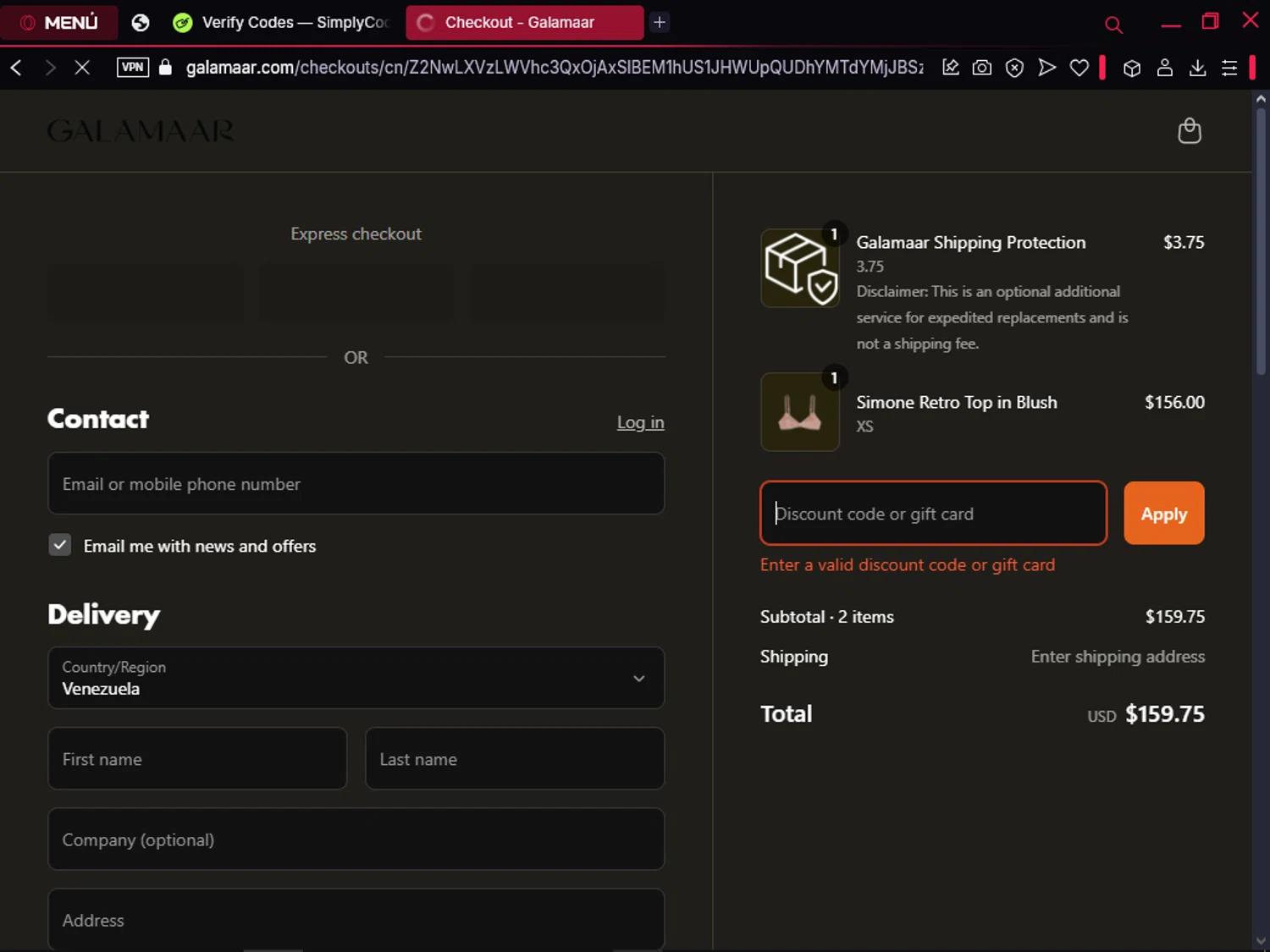Click the last Express checkout button placeholder
The height and width of the screenshot is (952, 1270).
pyautogui.click(x=567, y=293)
